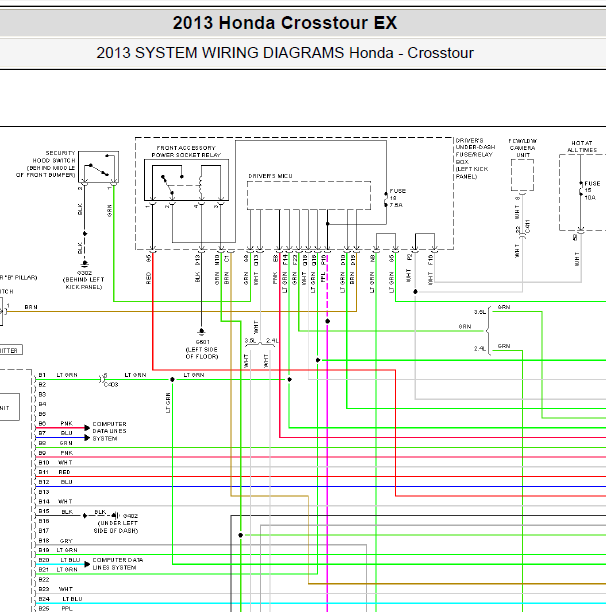The height and width of the screenshot is (612, 606).
Task: Click the G402 ground symbol beside B15
Action: pyautogui.click(x=116, y=516)
